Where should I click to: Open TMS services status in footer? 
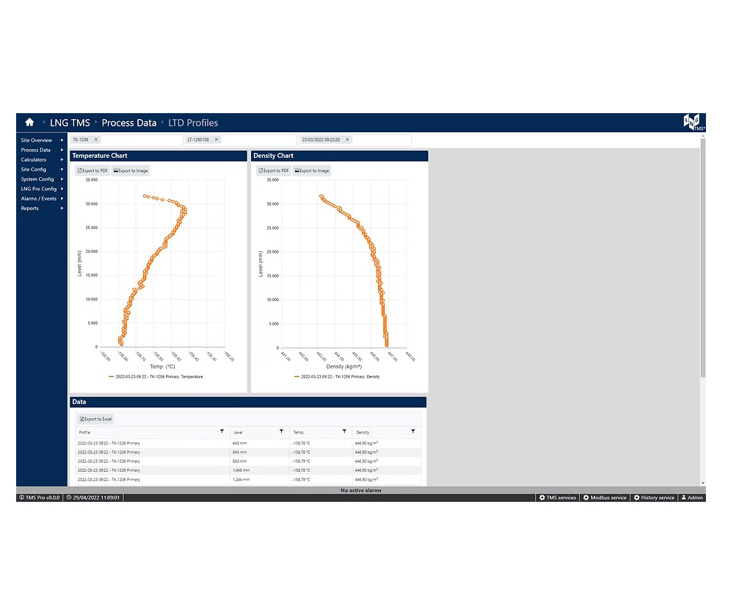pyautogui.click(x=557, y=497)
